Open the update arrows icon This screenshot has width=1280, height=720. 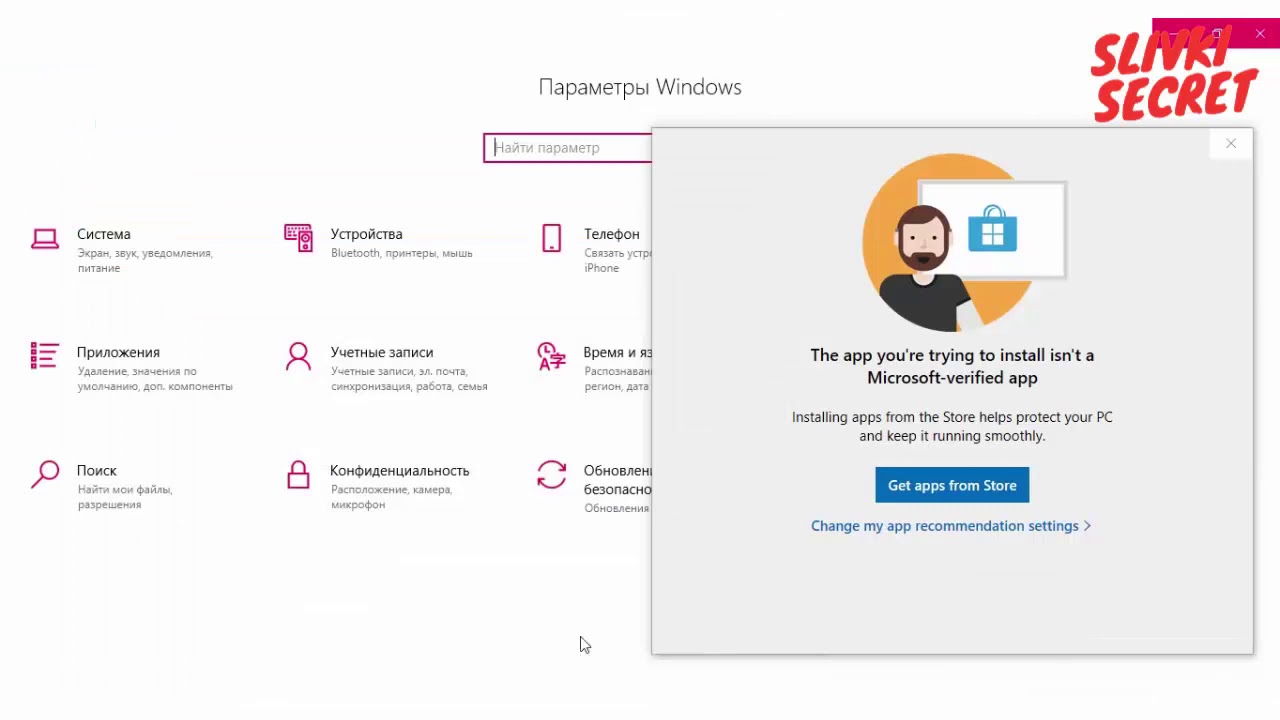551,474
